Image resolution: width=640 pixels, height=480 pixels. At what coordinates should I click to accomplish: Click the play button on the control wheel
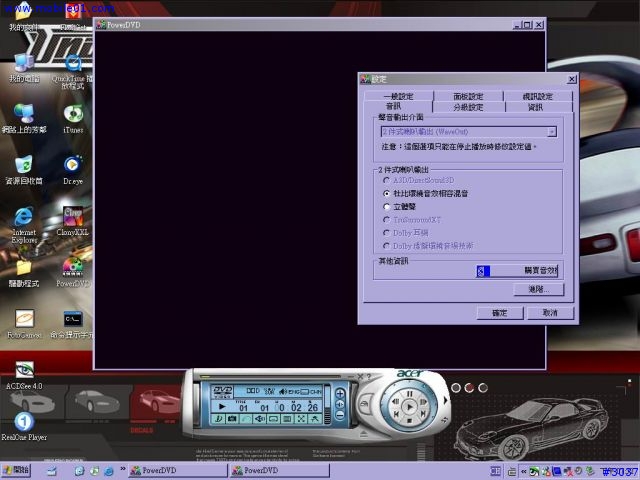409,407
